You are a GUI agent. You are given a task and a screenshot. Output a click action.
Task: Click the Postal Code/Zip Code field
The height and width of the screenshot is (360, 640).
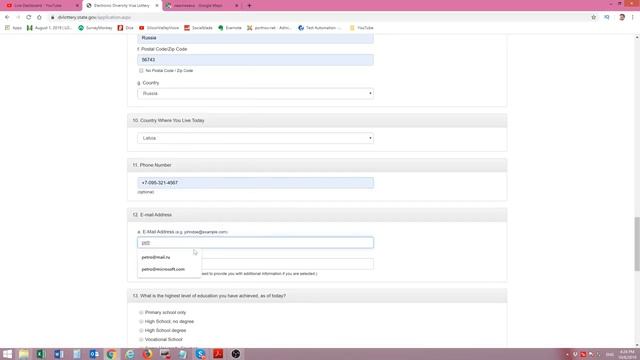coord(256,60)
